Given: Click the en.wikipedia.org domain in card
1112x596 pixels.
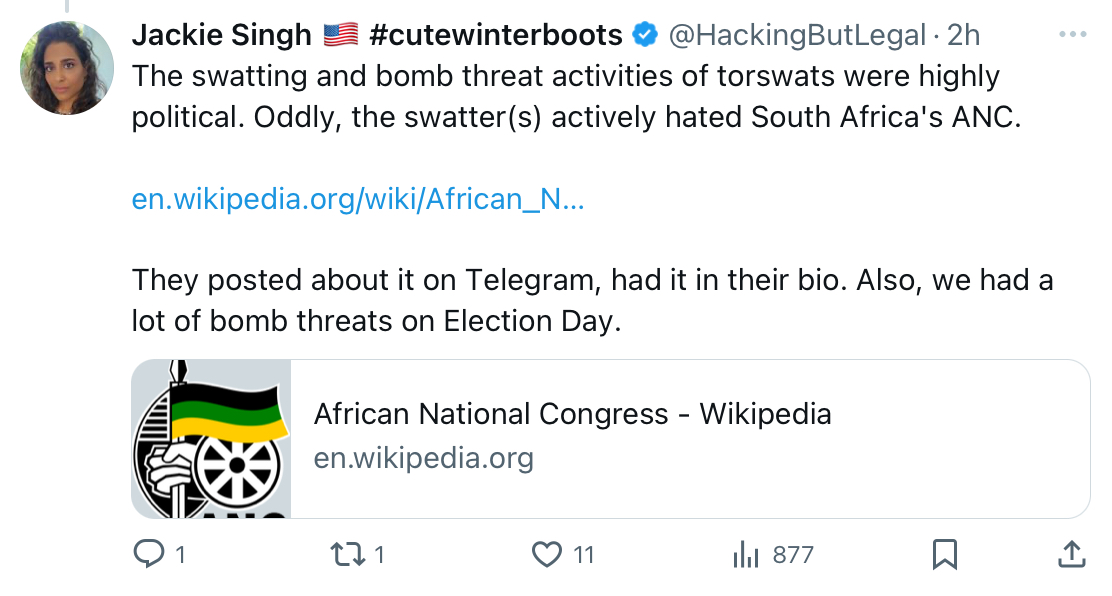Looking at the screenshot, I should coord(423,458).
